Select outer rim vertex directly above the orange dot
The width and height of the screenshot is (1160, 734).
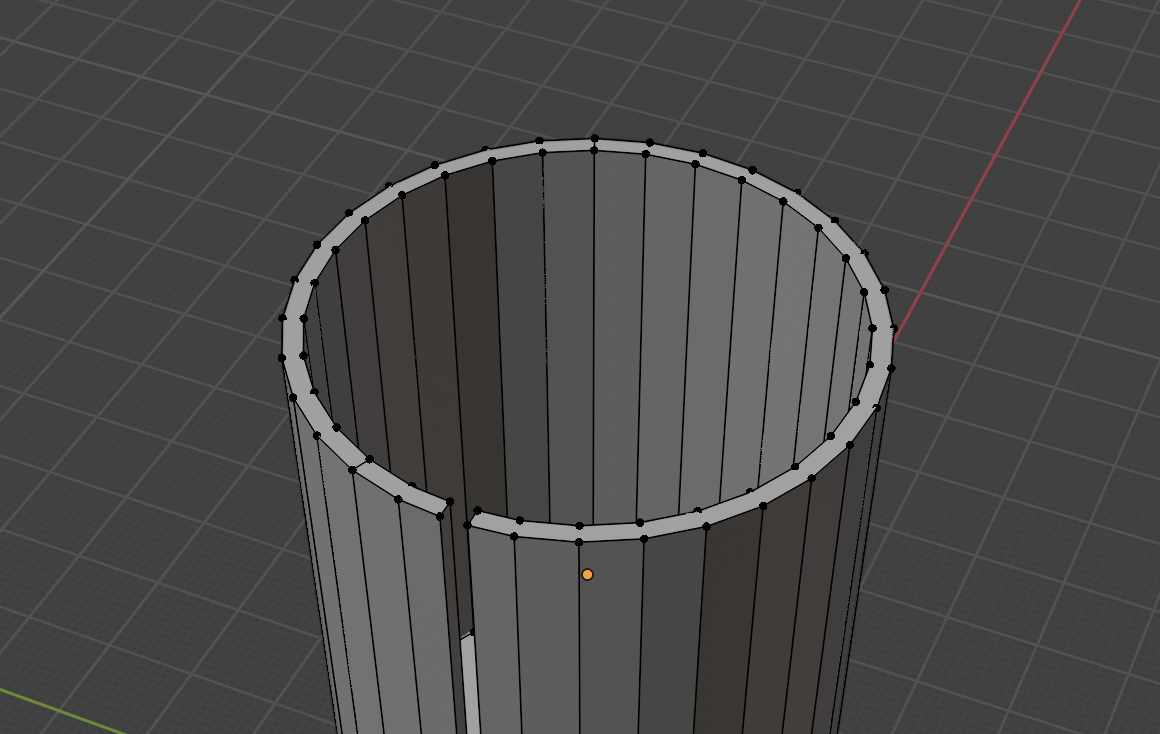579,542
